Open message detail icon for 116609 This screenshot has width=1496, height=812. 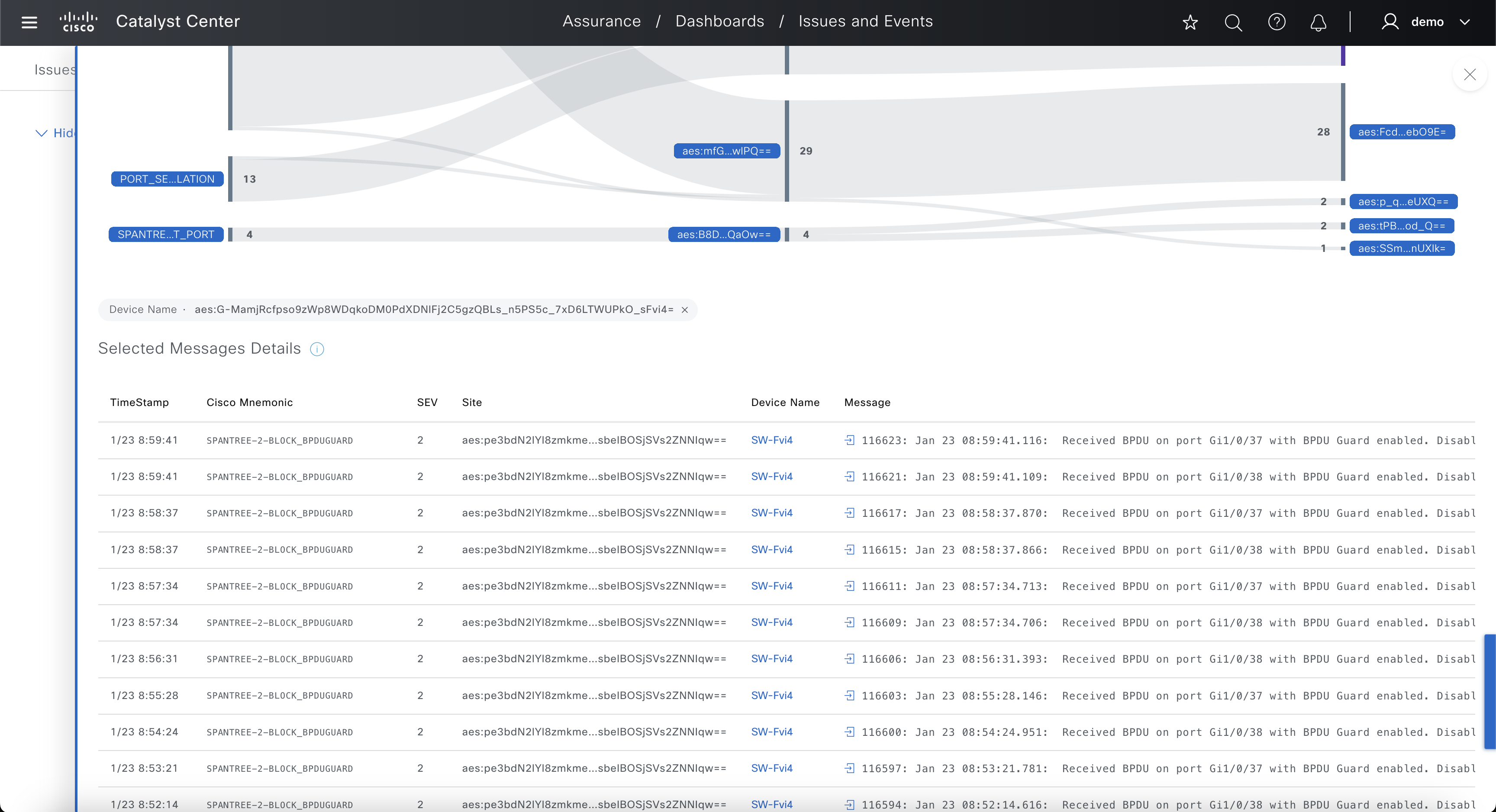tap(850, 623)
